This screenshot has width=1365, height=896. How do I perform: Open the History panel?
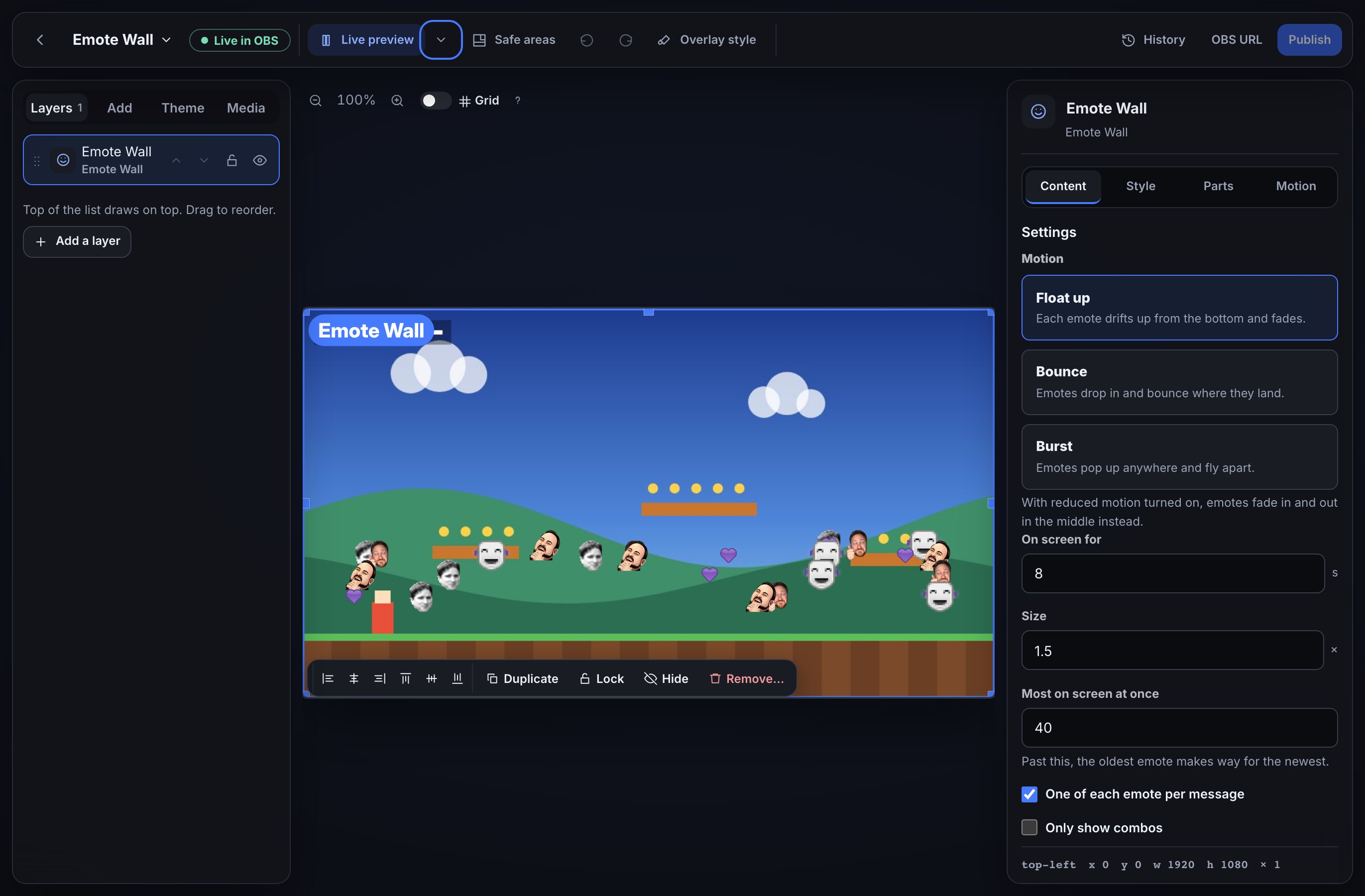coord(1153,40)
